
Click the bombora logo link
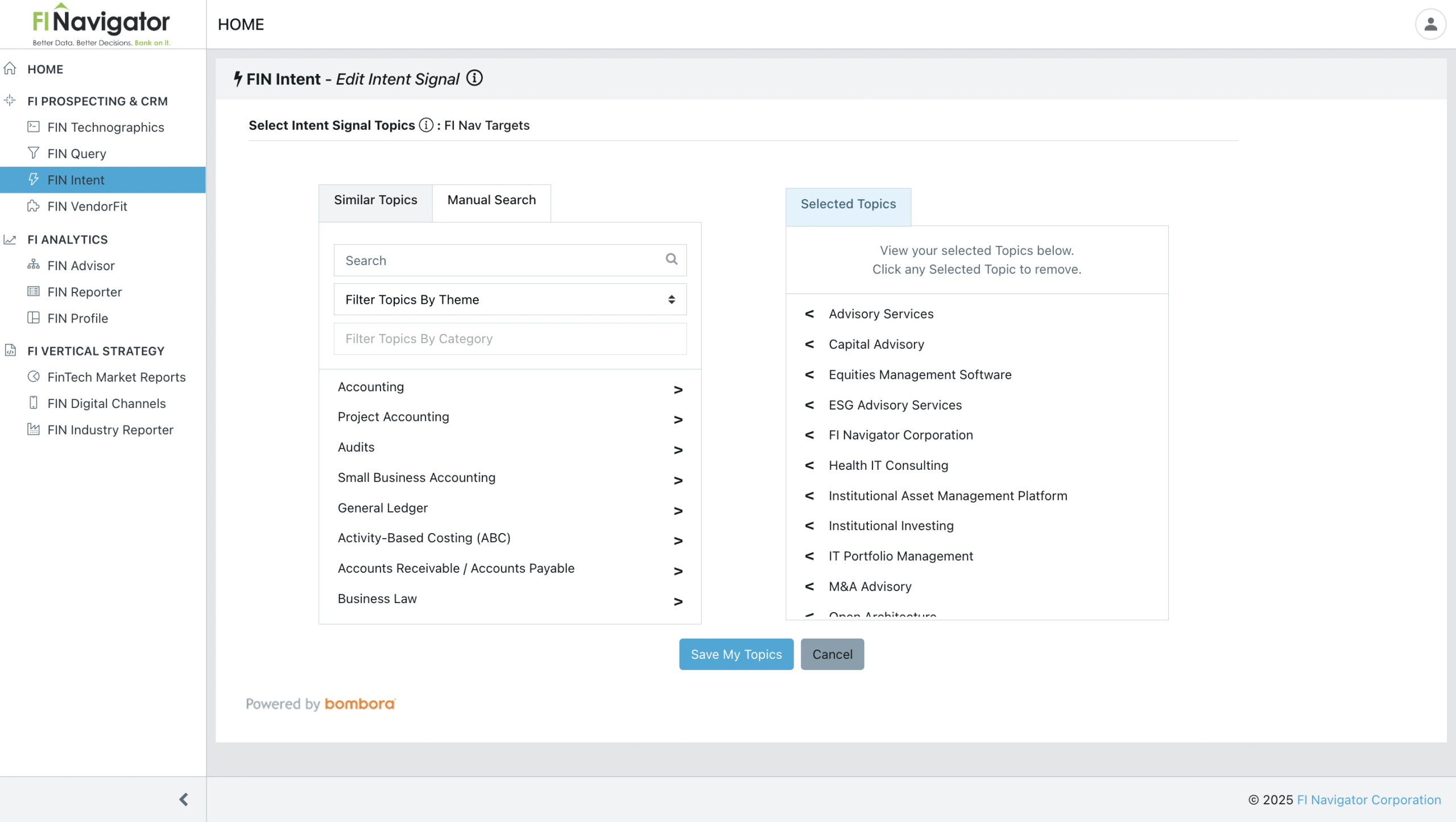pyautogui.click(x=360, y=704)
